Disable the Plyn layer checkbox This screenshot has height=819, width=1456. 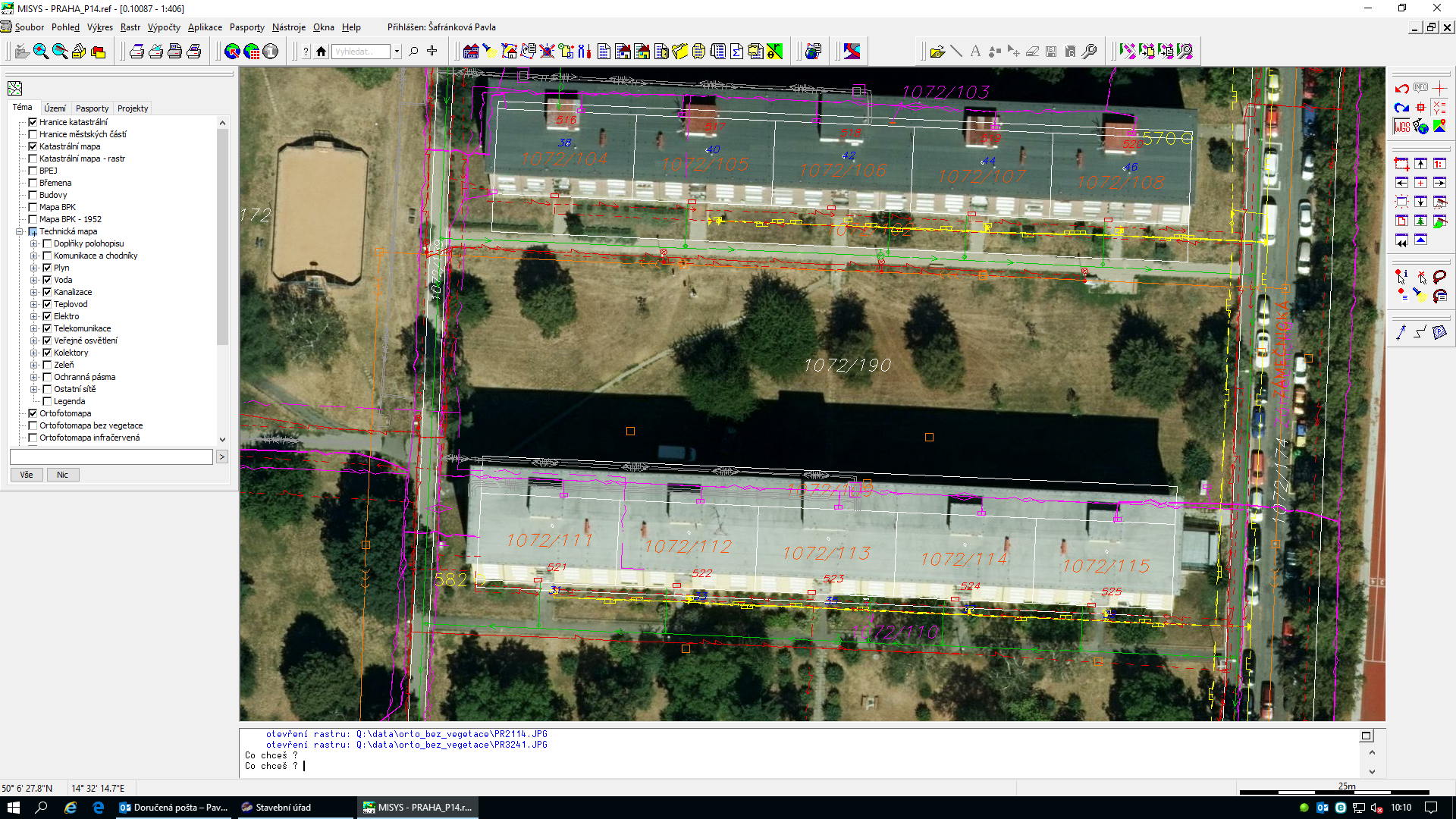tap(47, 268)
